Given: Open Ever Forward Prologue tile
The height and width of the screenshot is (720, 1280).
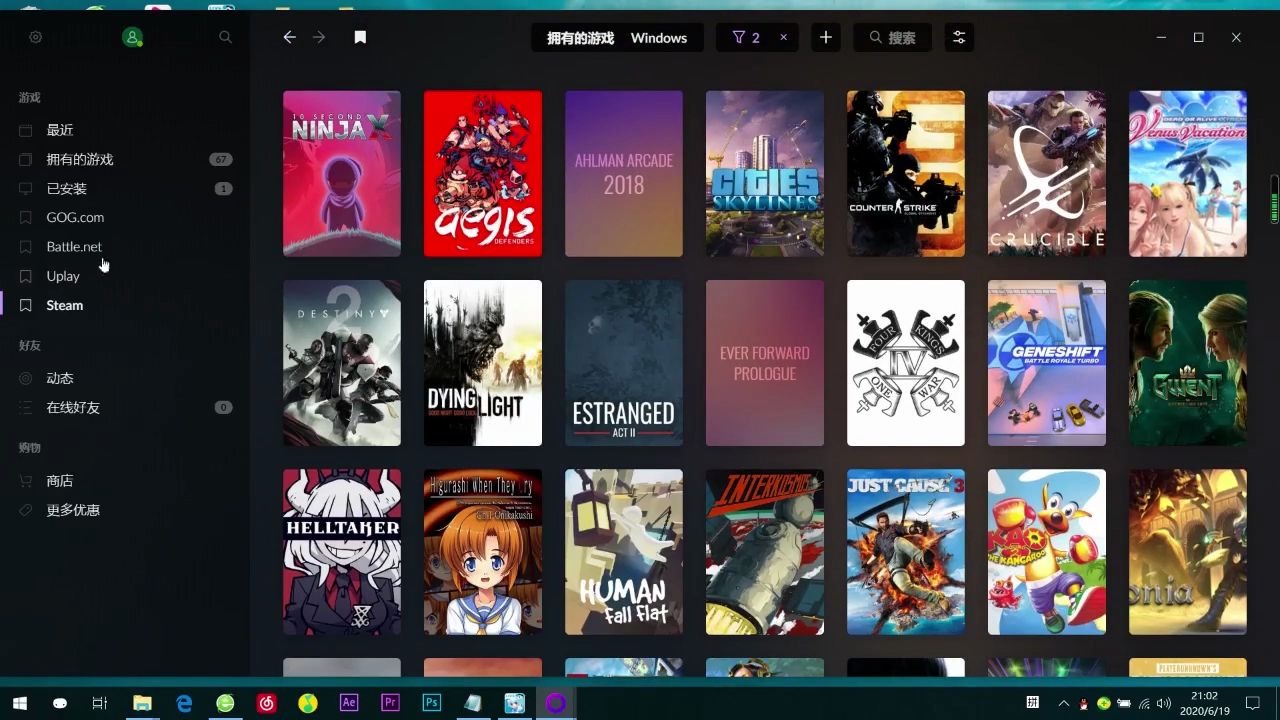Looking at the screenshot, I should (x=765, y=363).
